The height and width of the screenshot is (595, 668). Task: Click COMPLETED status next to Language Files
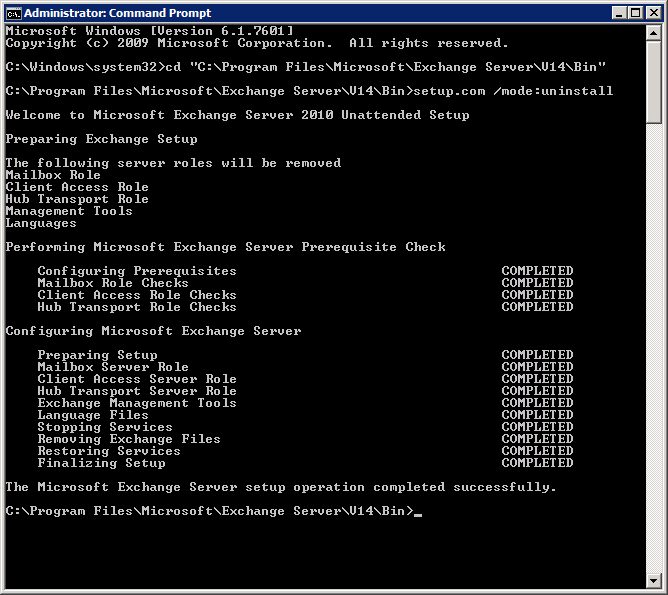pyautogui.click(x=537, y=415)
